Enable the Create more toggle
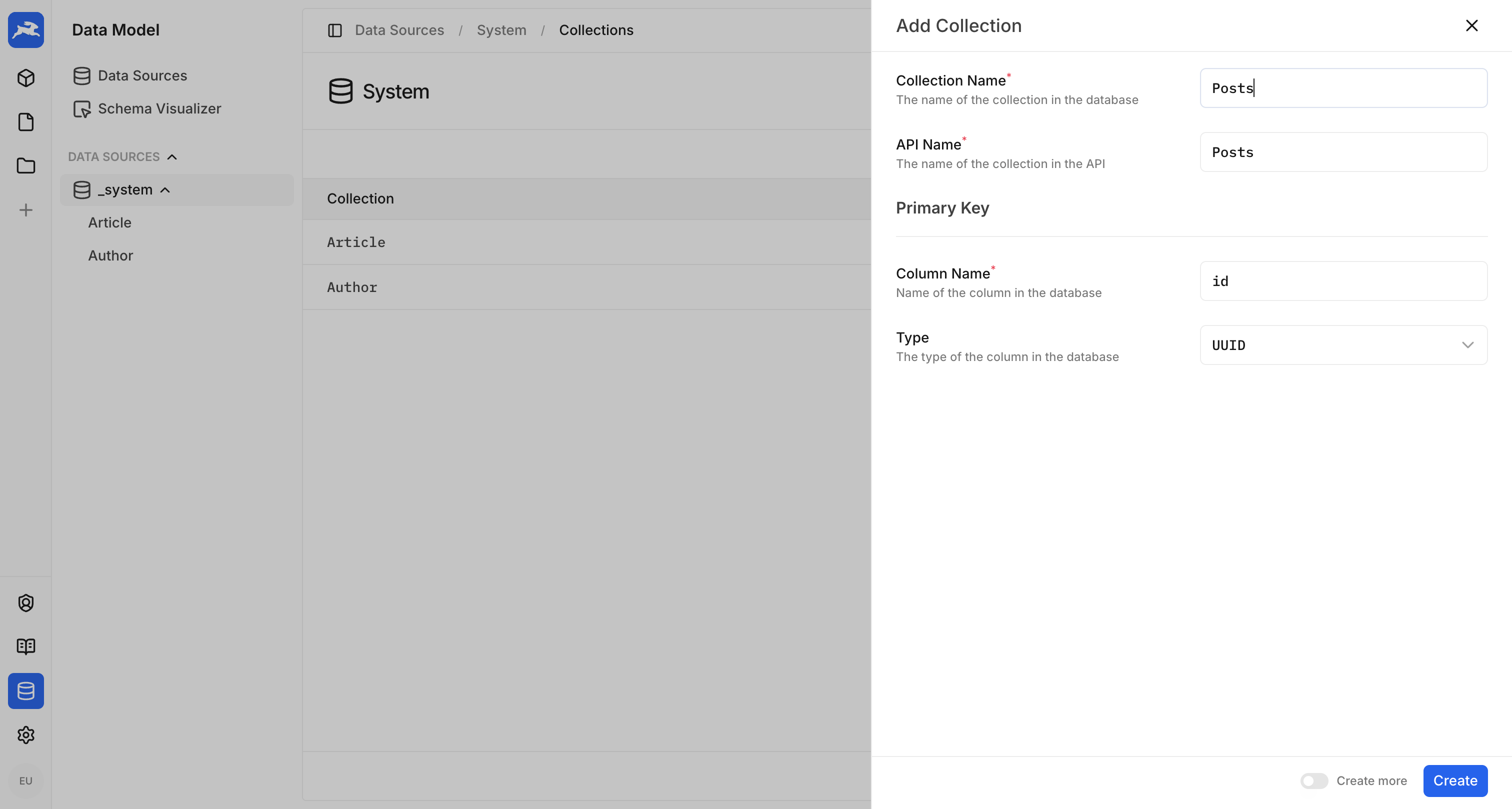Image resolution: width=1512 pixels, height=809 pixels. (1314, 781)
